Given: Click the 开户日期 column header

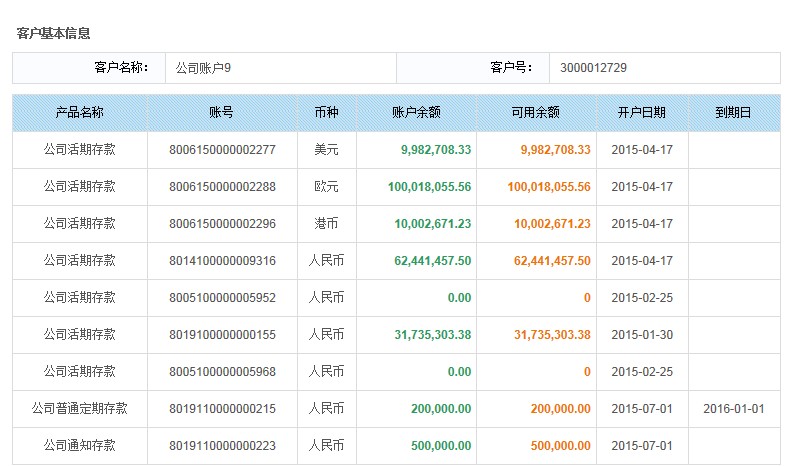Looking at the screenshot, I should 642,112.
